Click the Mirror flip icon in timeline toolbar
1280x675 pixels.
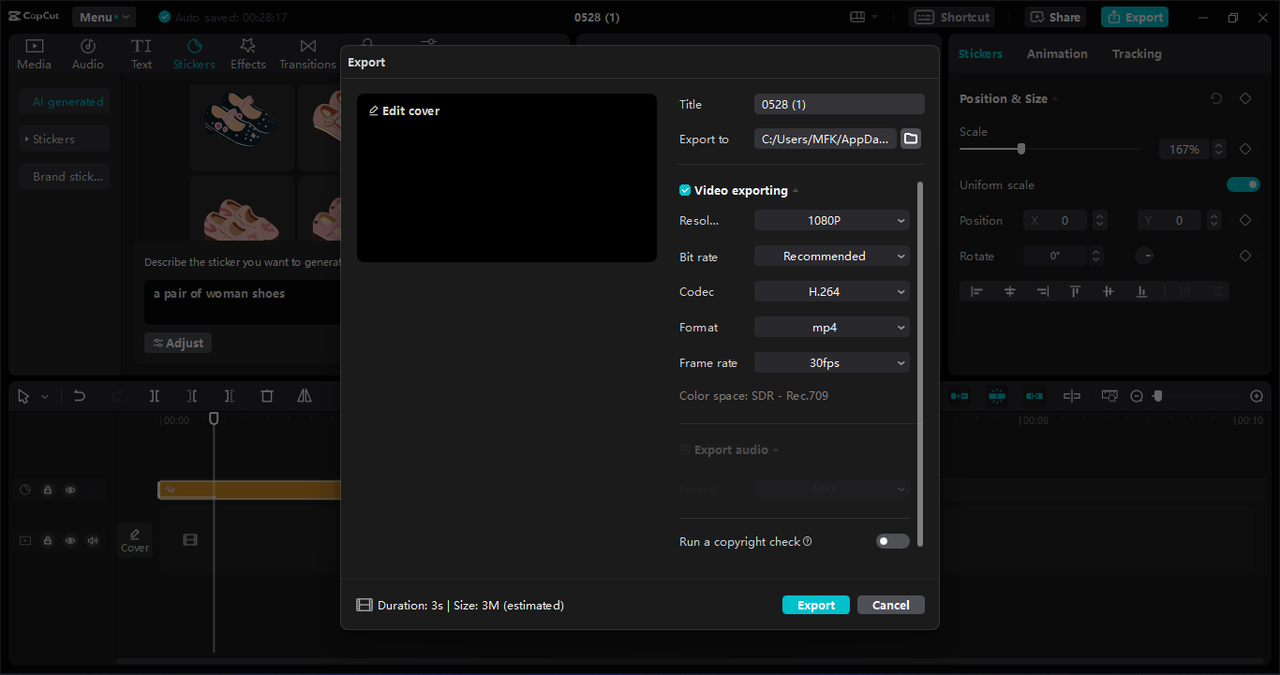pos(304,396)
